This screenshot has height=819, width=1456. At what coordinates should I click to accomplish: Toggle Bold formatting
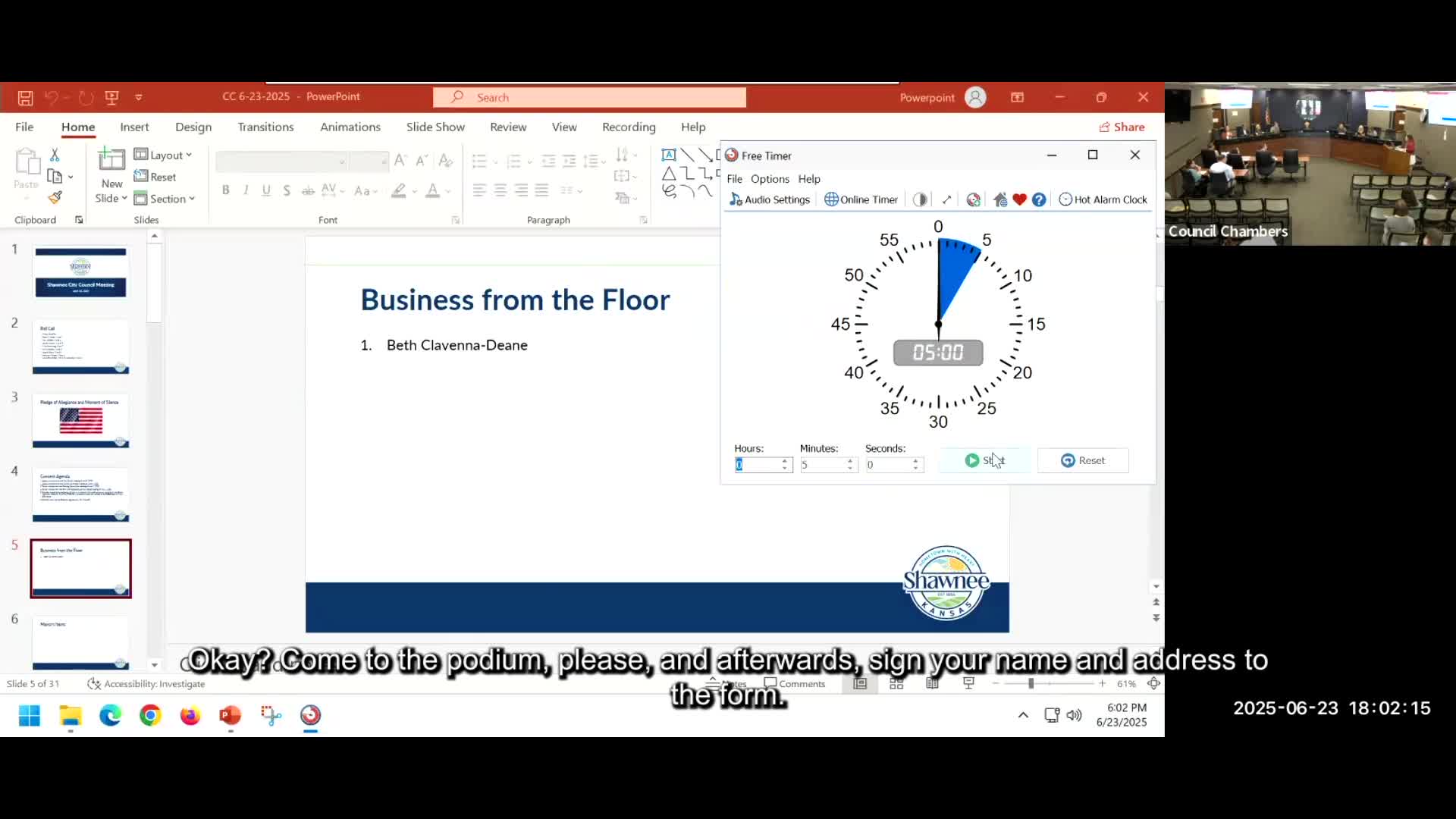click(x=225, y=190)
